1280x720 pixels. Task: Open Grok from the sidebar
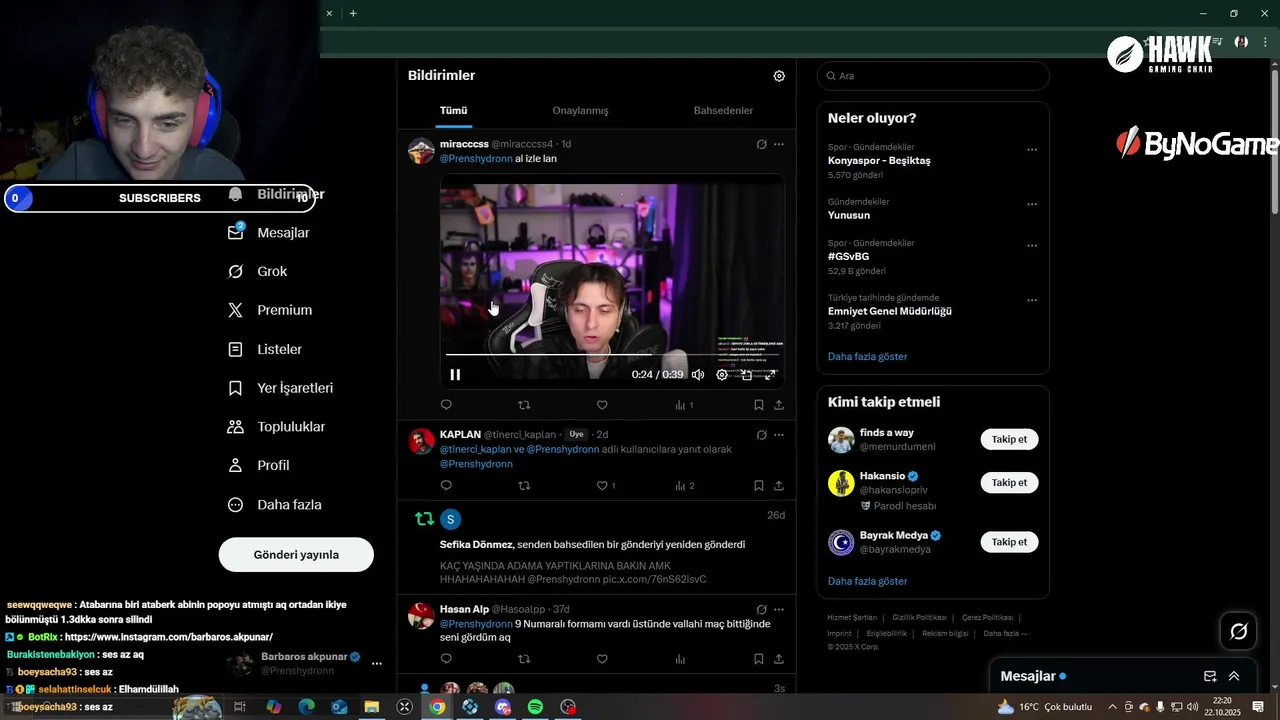tap(257, 272)
